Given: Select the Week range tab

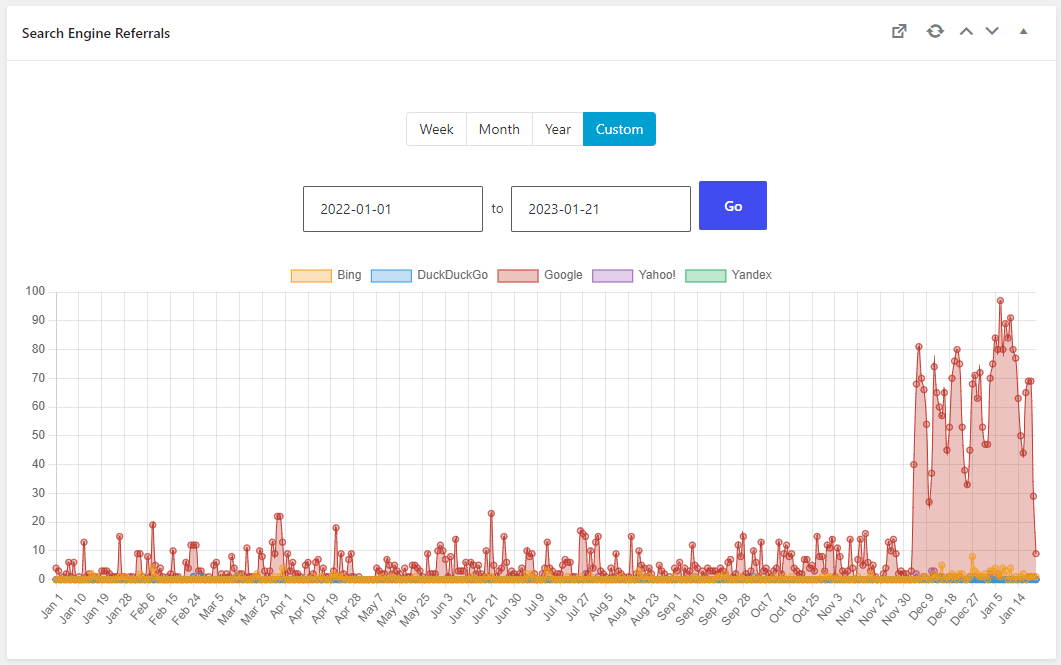Looking at the screenshot, I should click(436, 129).
